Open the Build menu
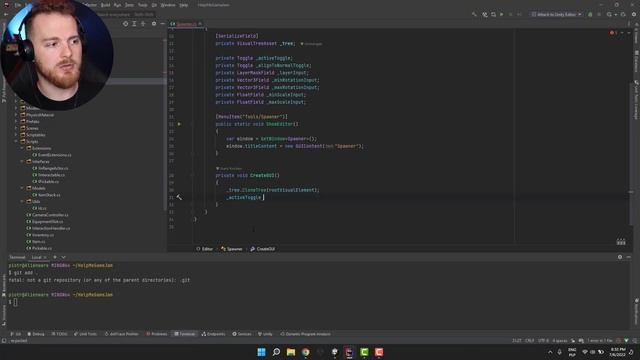 point(105,5)
